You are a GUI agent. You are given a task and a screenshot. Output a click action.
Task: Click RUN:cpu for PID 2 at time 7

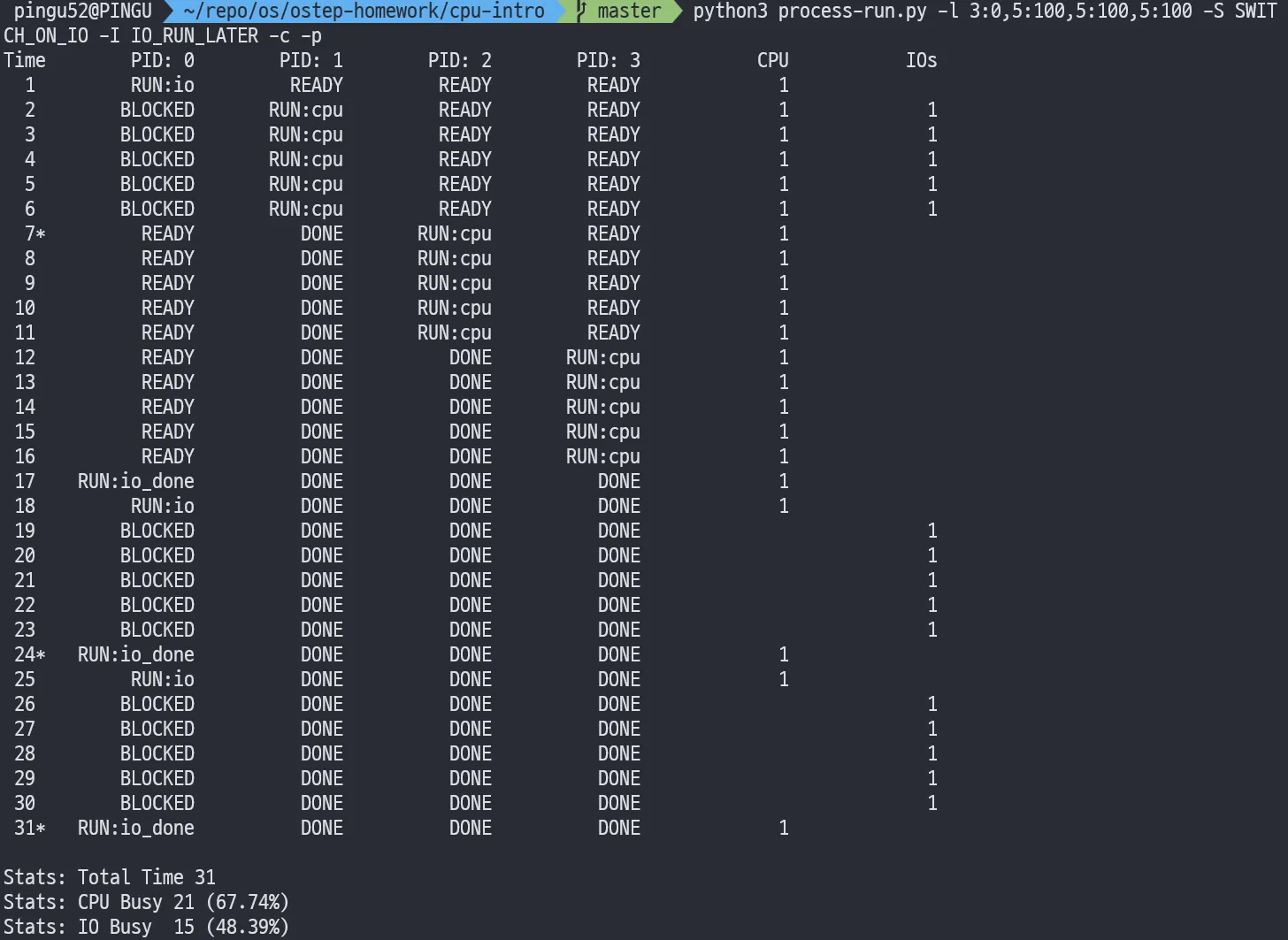click(x=455, y=233)
